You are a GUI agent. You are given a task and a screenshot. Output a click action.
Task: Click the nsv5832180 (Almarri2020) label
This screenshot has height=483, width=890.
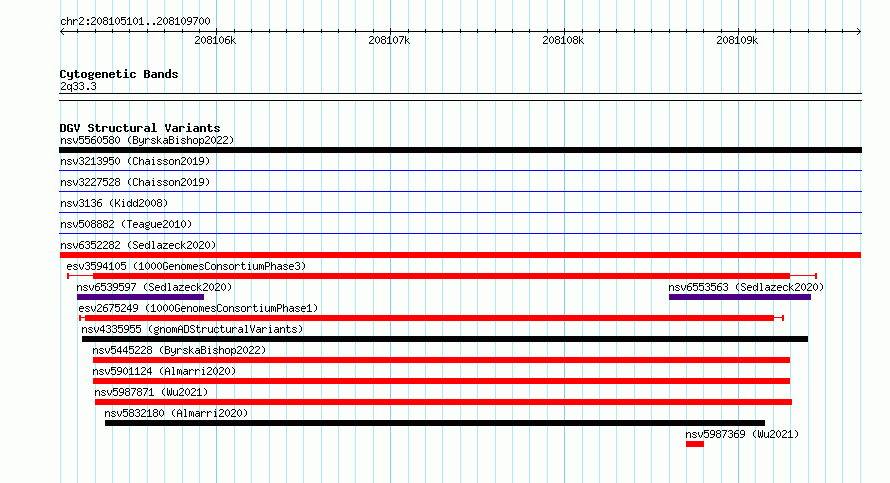click(x=176, y=413)
